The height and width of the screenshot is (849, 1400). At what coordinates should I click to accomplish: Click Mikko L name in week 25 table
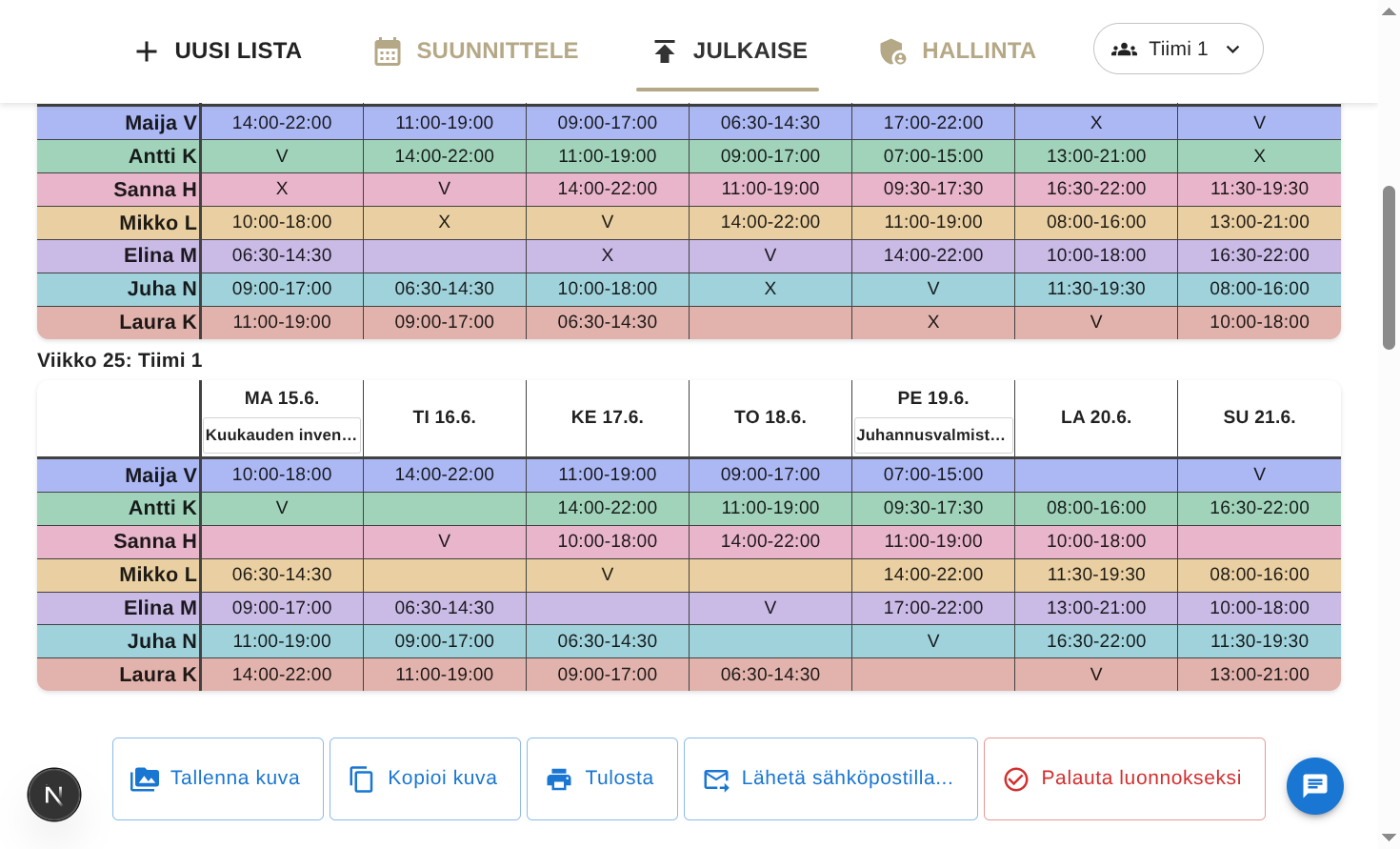click(x=157, y=575)
